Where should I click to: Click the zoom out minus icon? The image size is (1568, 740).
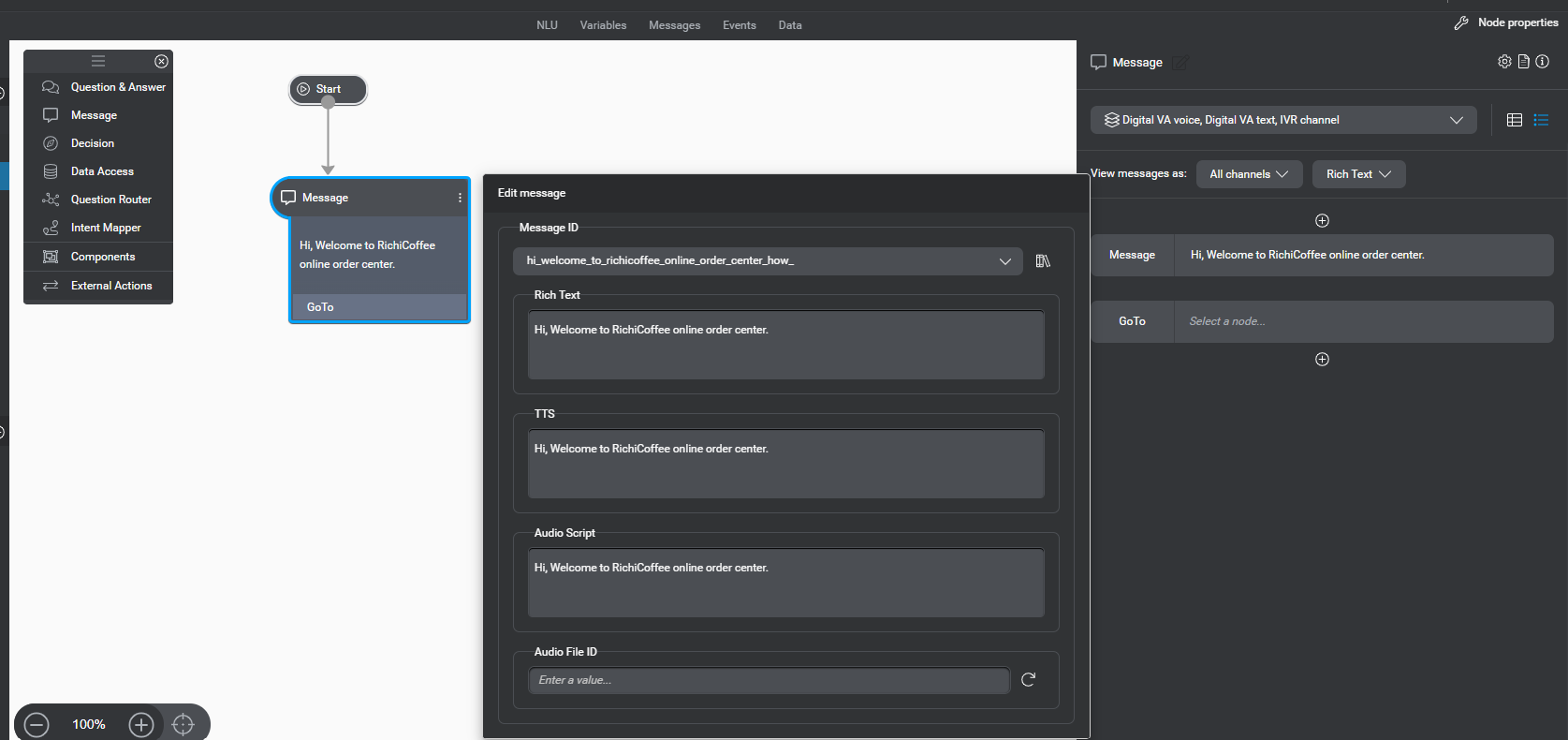(x=37, y=724)
